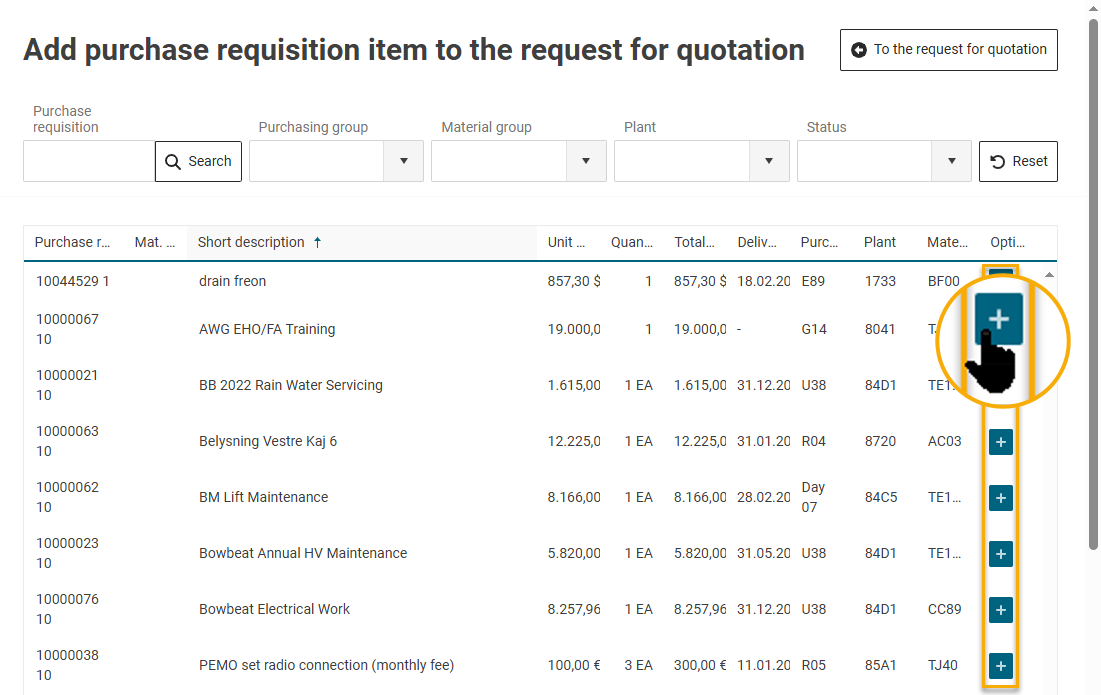This screenshot has width=1101, height=695.
Task: Select the drain freon row
Action: pos(232,281)
